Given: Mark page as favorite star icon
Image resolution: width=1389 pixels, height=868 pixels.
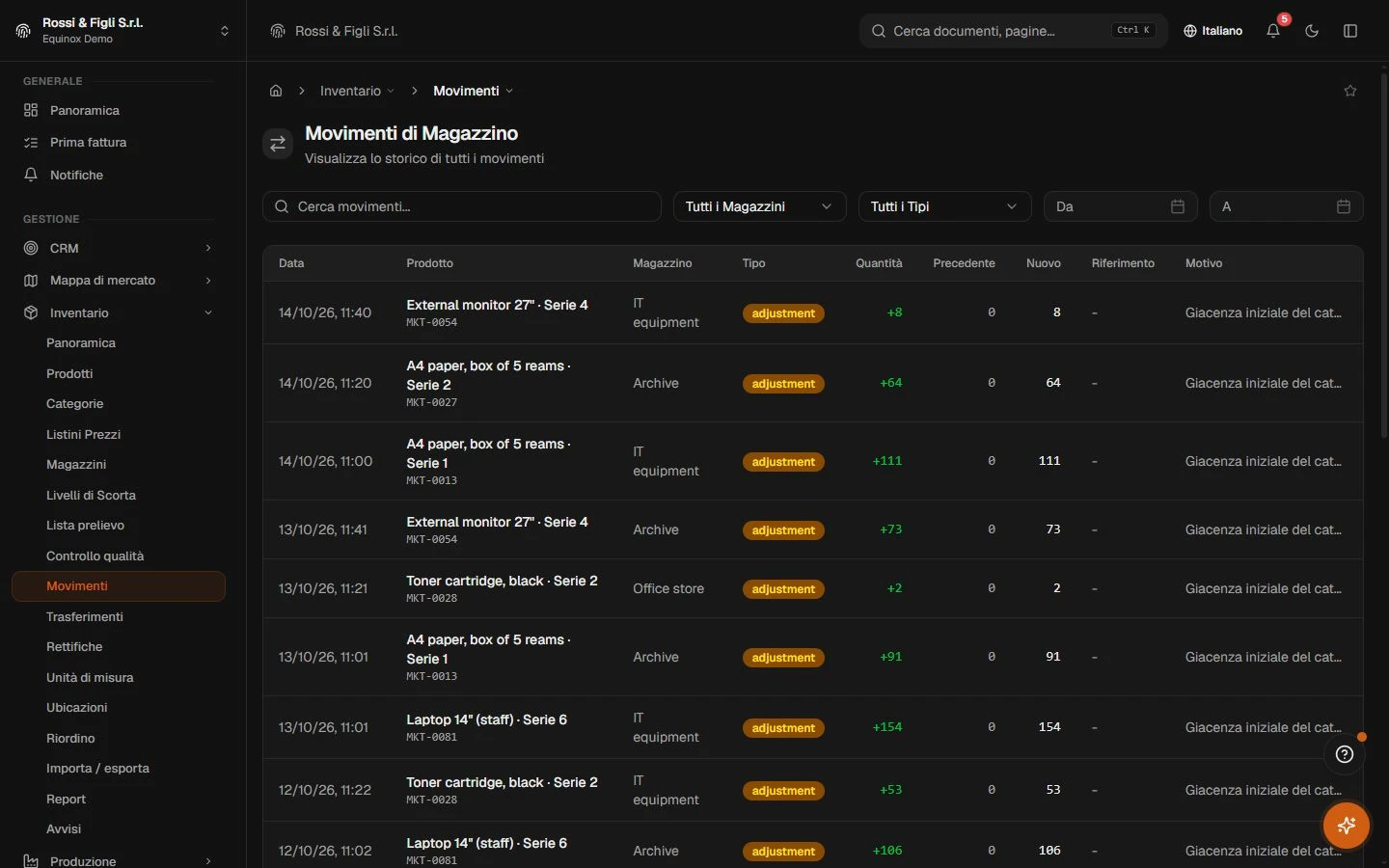Looking at the screenshot, I should pyautogui.click(x=1350, y=91).
